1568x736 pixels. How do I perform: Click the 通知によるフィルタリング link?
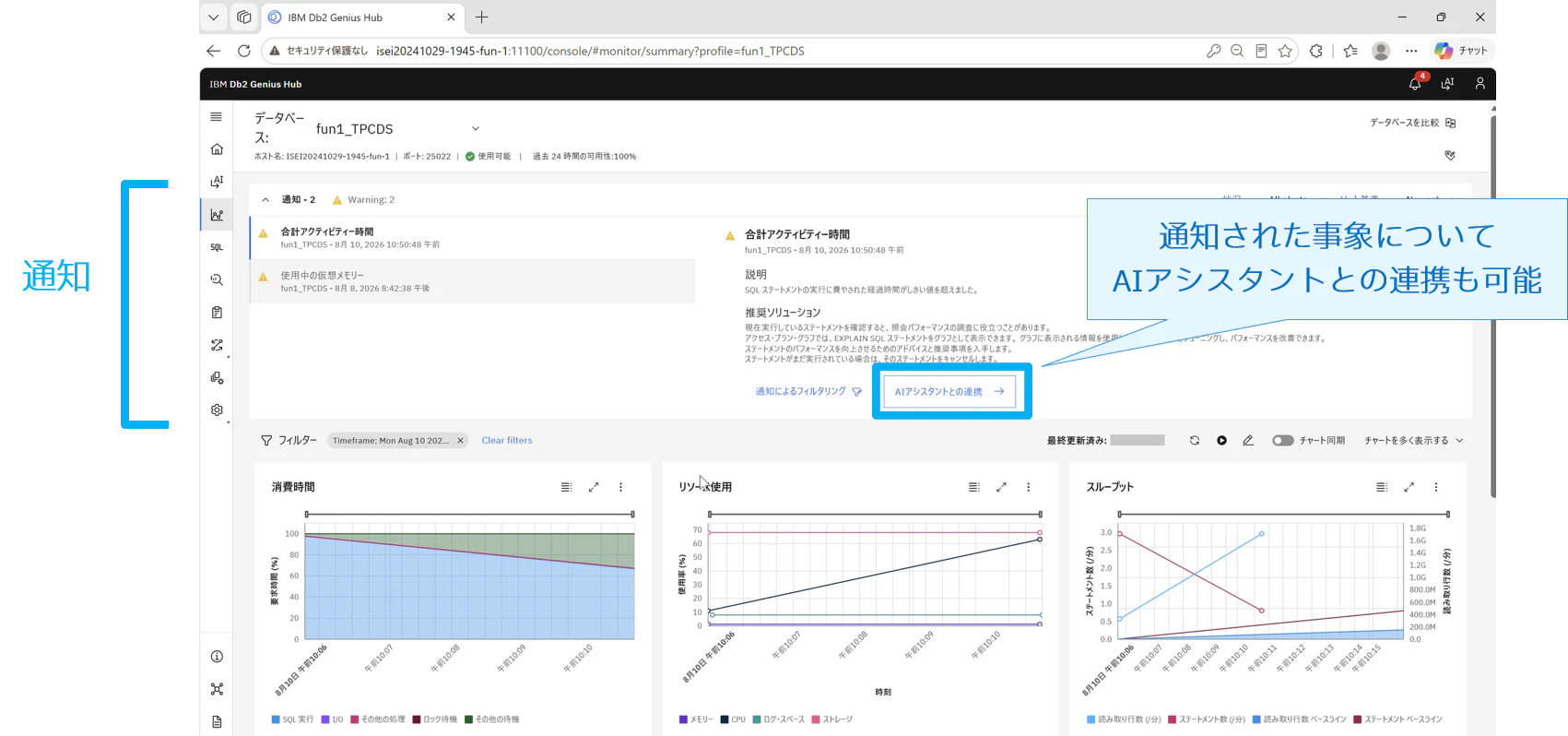808,392
